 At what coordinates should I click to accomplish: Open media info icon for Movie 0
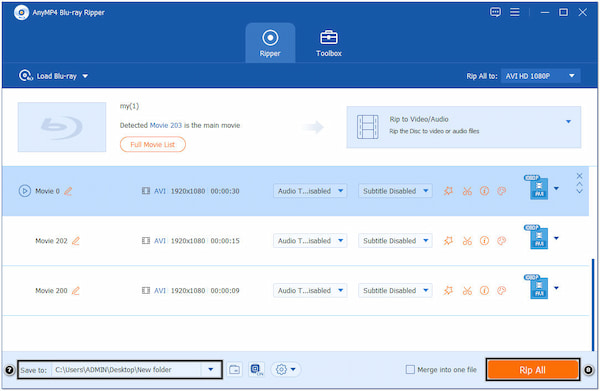(484, 191)
